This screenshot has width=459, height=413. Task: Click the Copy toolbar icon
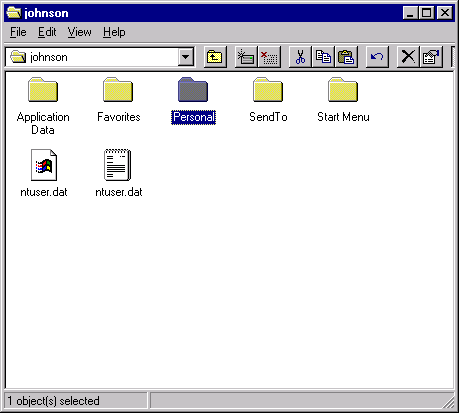point(323,57)
